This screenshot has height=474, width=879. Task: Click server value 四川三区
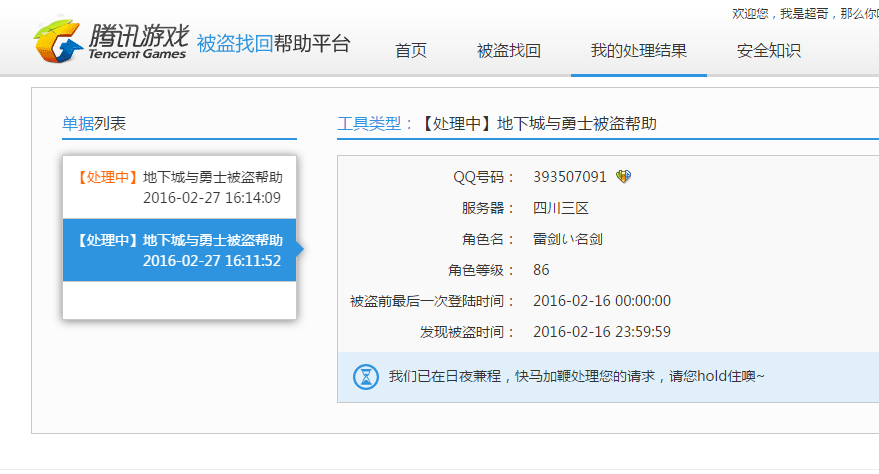coord(561,208)
